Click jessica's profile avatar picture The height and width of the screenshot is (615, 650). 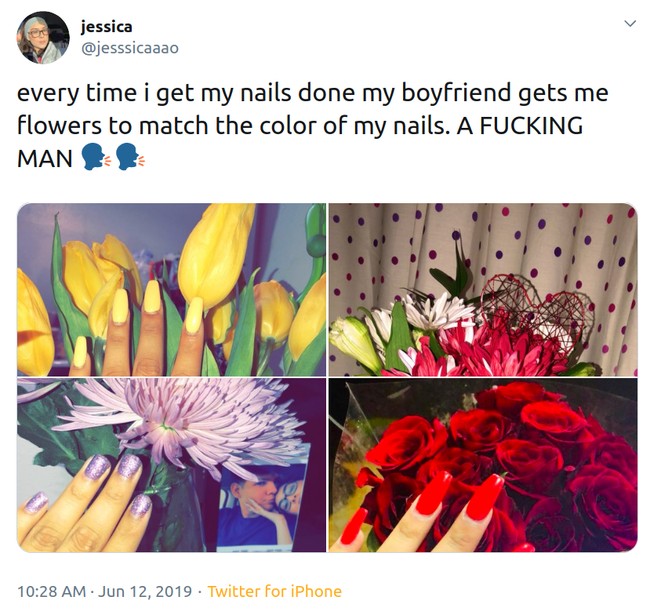point(43,38)
